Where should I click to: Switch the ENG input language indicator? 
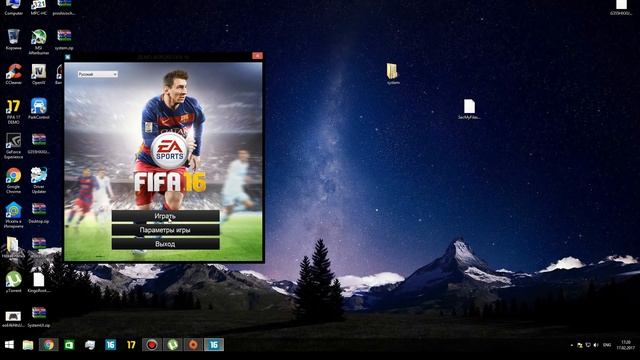pos(607,345)
